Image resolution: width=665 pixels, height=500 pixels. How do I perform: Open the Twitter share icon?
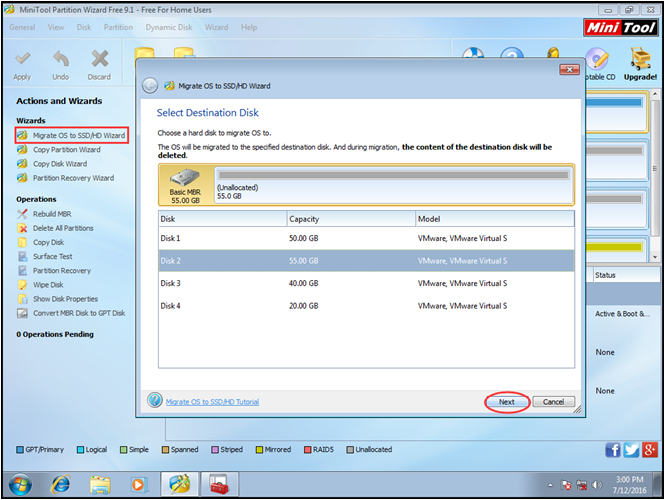pyautogui.click(x=631, y=450)
